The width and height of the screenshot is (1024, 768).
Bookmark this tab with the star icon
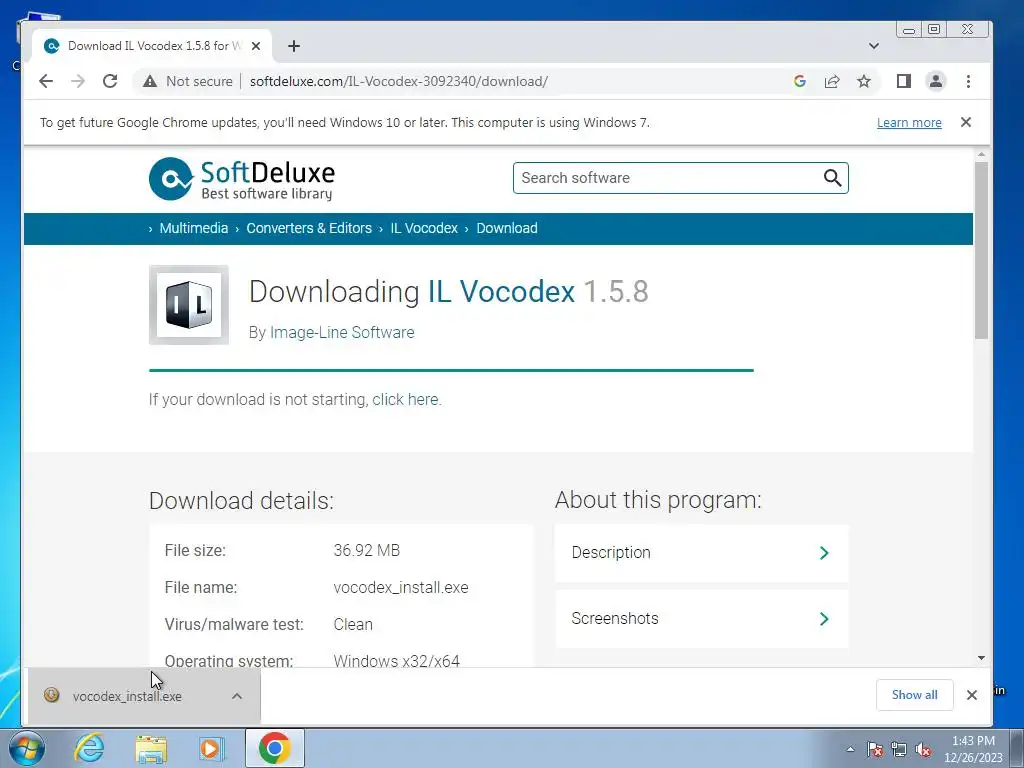click(863, 81)
